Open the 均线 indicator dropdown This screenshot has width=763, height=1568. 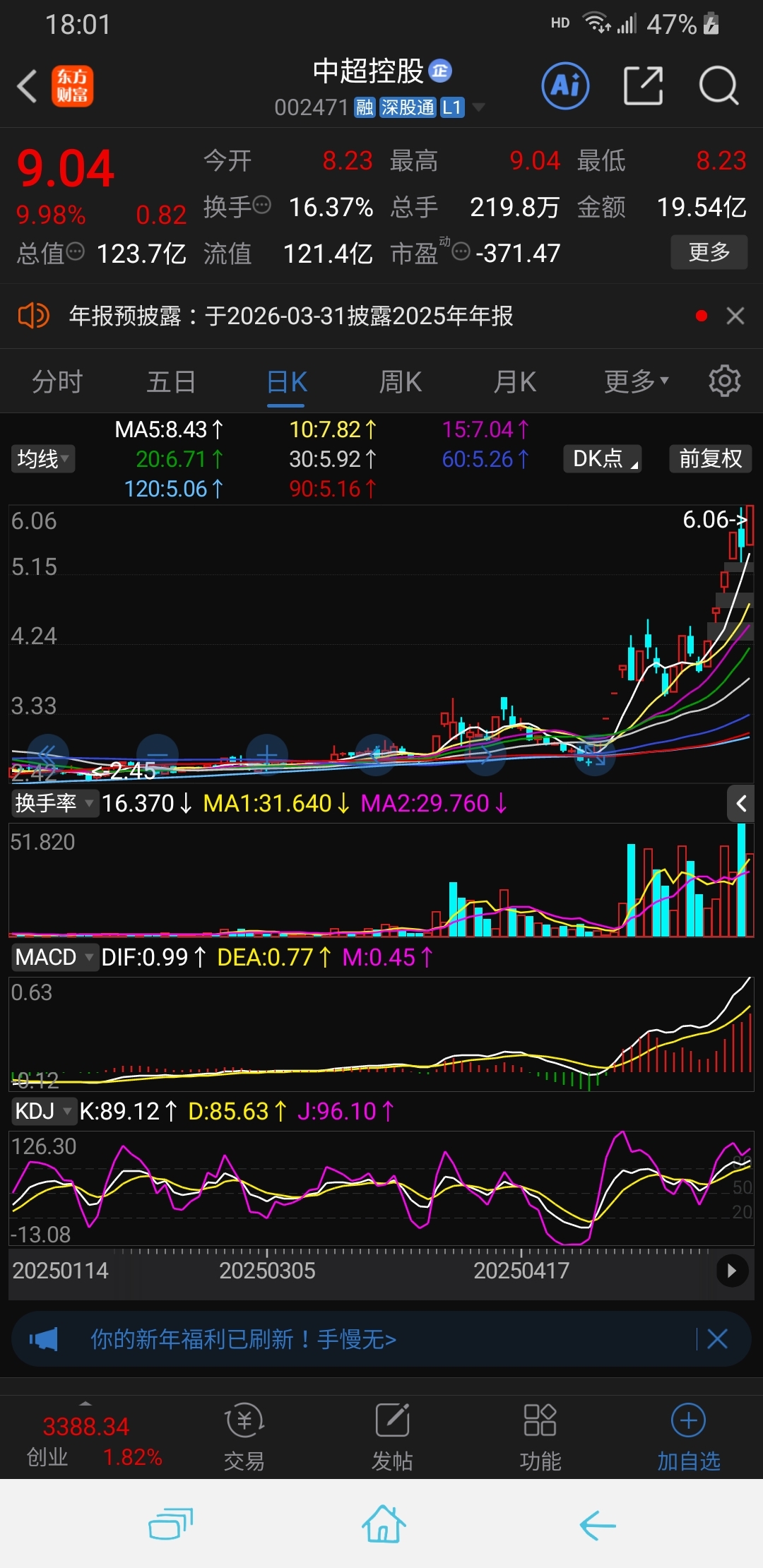tap(42, 459)
